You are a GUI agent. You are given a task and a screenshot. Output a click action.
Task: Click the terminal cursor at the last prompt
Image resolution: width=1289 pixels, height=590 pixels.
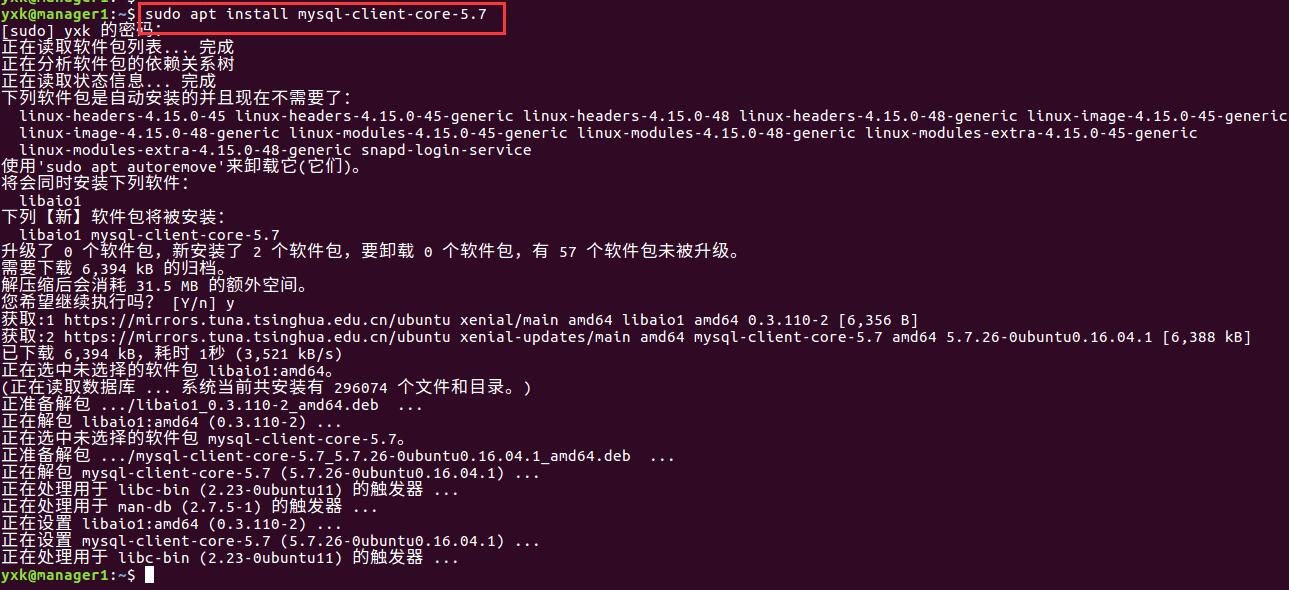click(x=149, y=575)
